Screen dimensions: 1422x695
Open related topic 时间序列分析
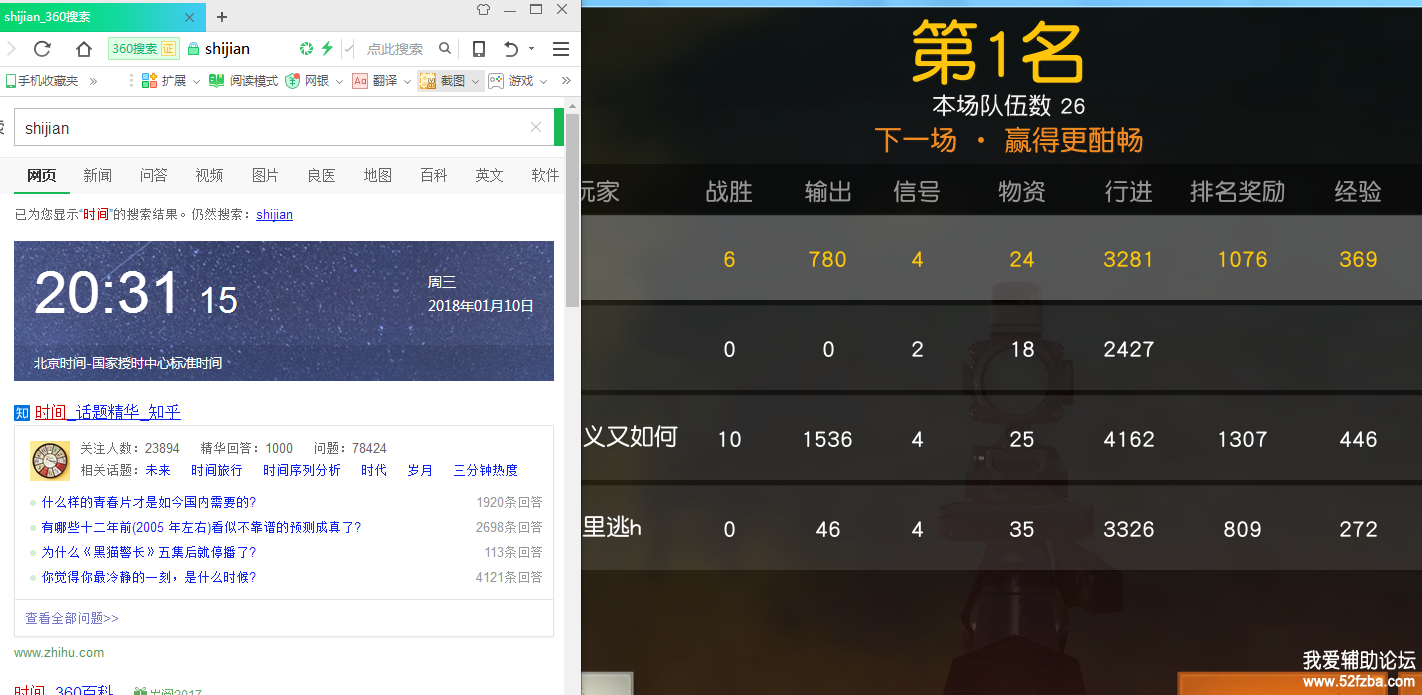(x=302, y=470)
